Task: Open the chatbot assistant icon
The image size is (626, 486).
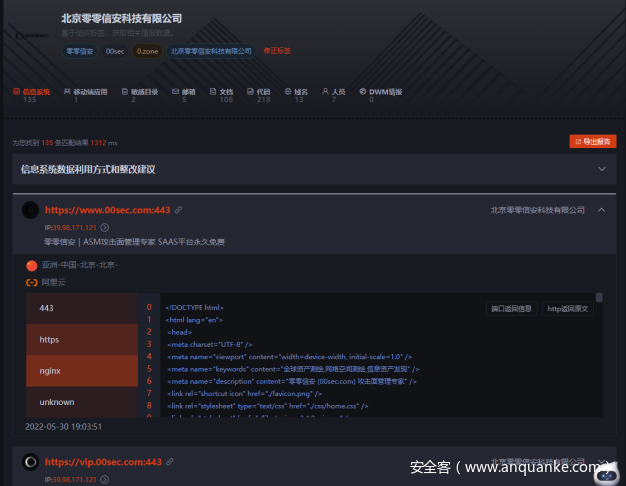Action: [607, 474]
